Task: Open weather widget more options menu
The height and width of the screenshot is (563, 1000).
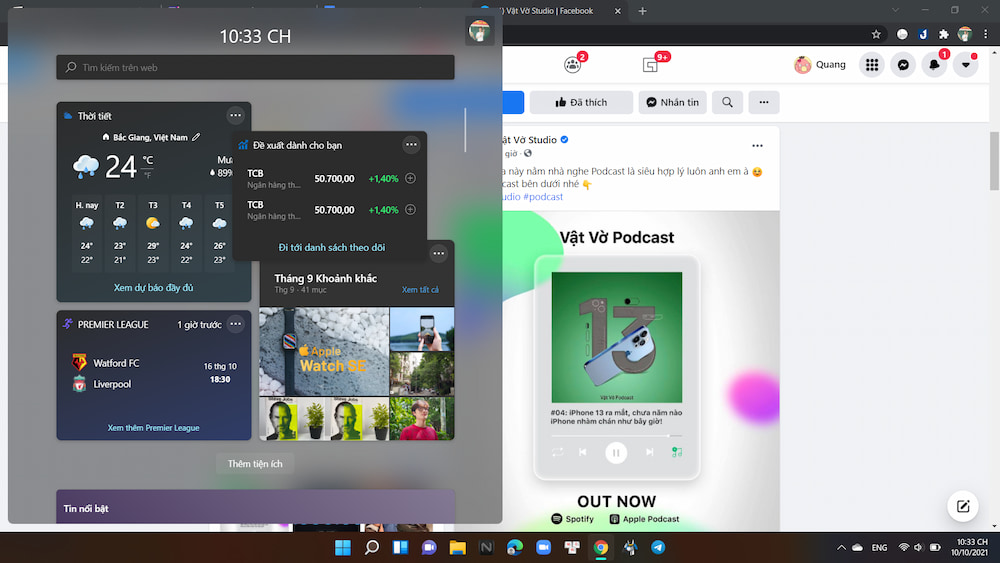Action: click(235, 115)
